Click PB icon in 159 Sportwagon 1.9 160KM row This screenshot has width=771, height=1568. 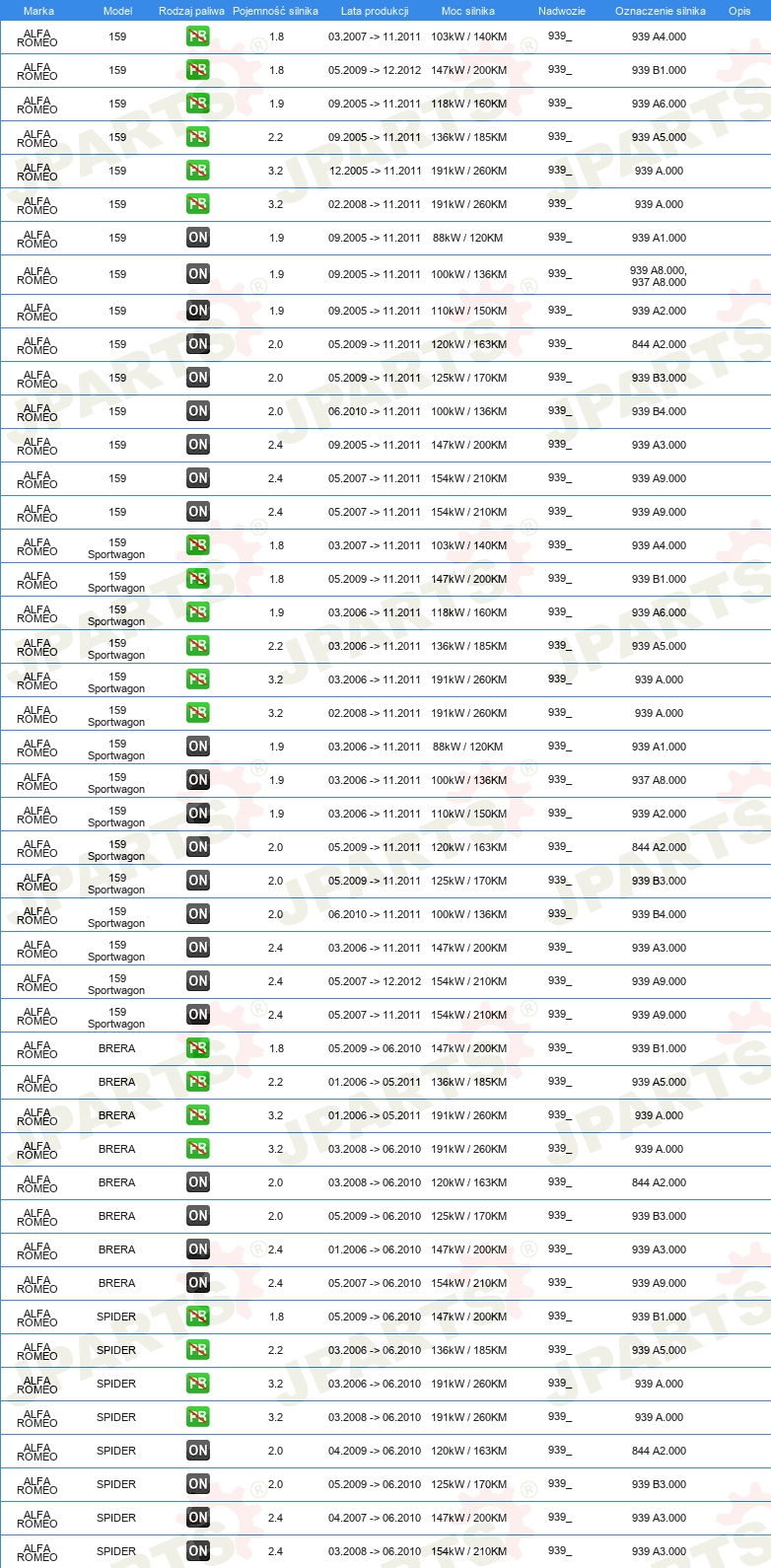pos(198,612)
